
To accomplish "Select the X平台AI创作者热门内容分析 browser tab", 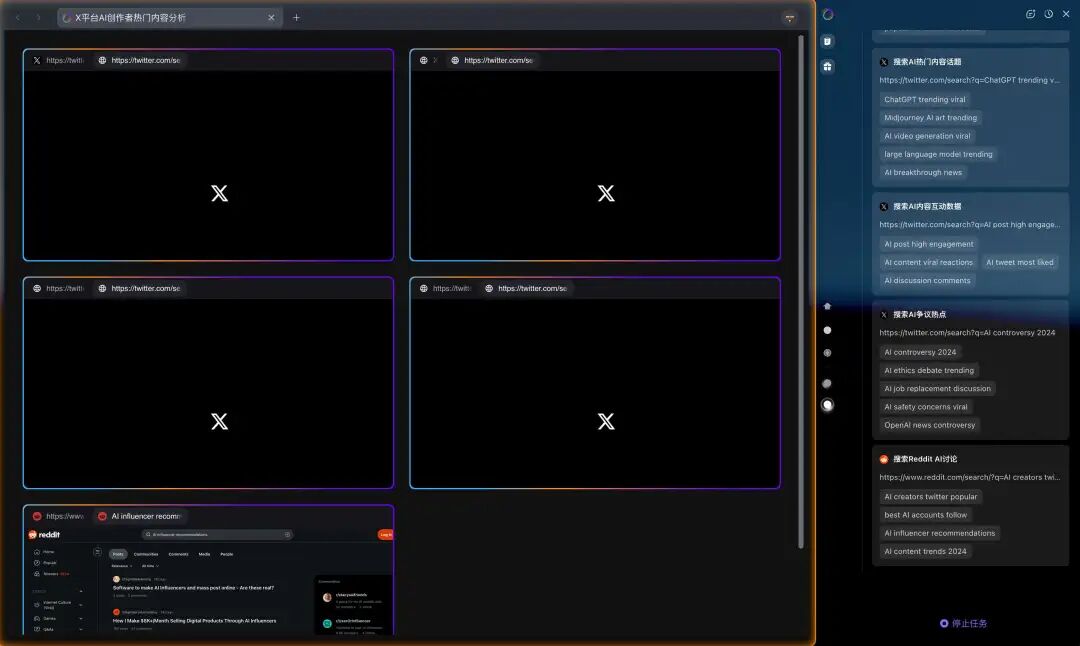I will tap(168, 18).
